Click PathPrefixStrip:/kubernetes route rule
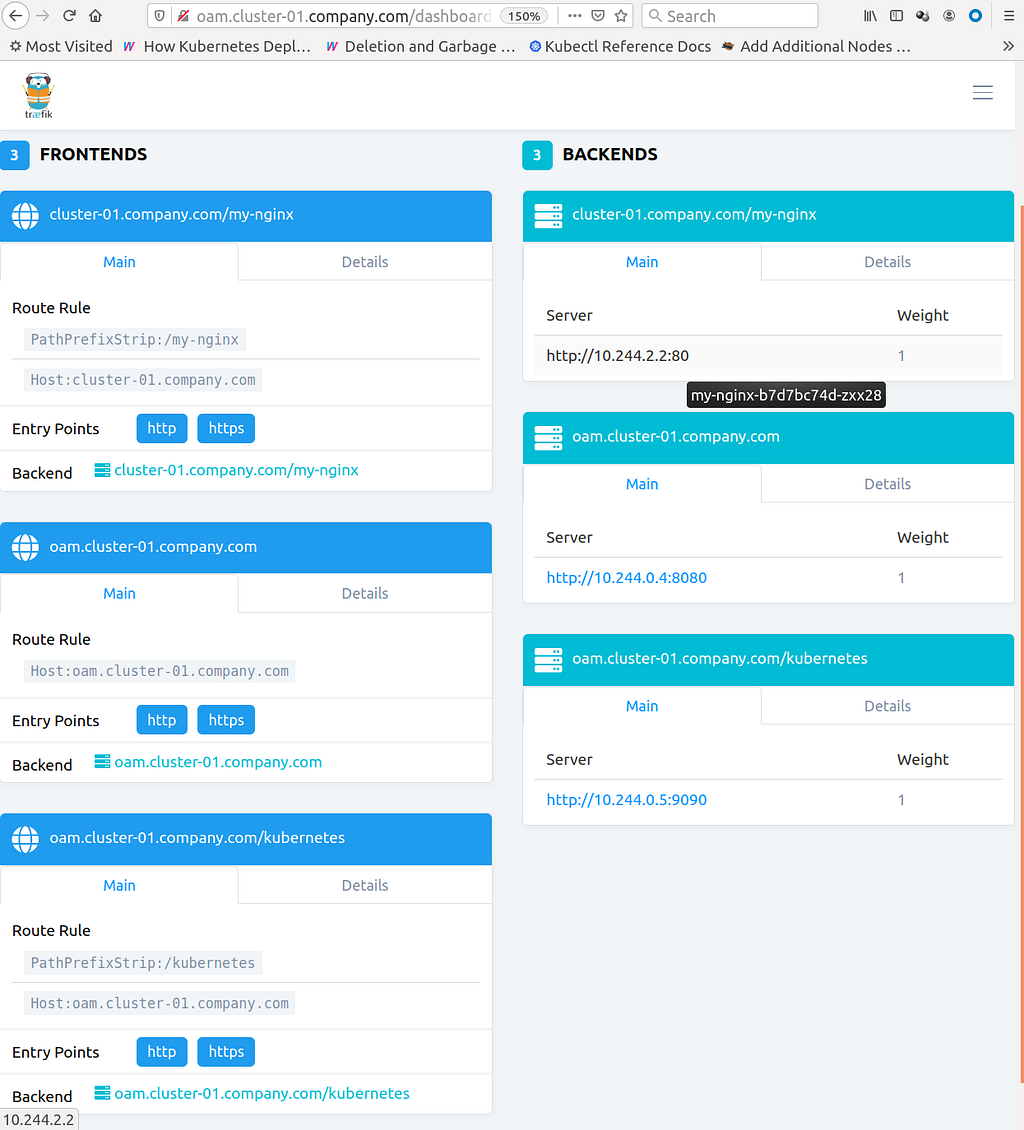This screenshot has width=1024, height=1130. 143,963
